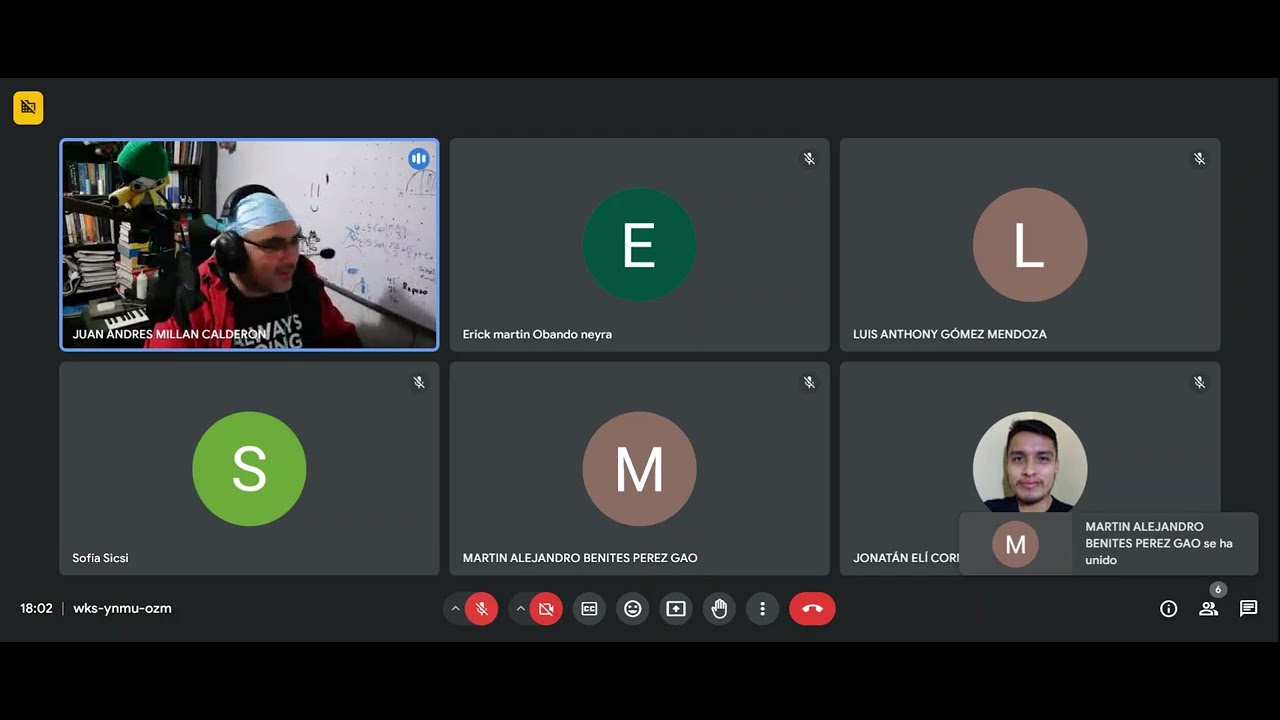1280x720 pixels.
Task: Click audio indicator on Juan Andres tile
Action: click(x=419, y=159)
